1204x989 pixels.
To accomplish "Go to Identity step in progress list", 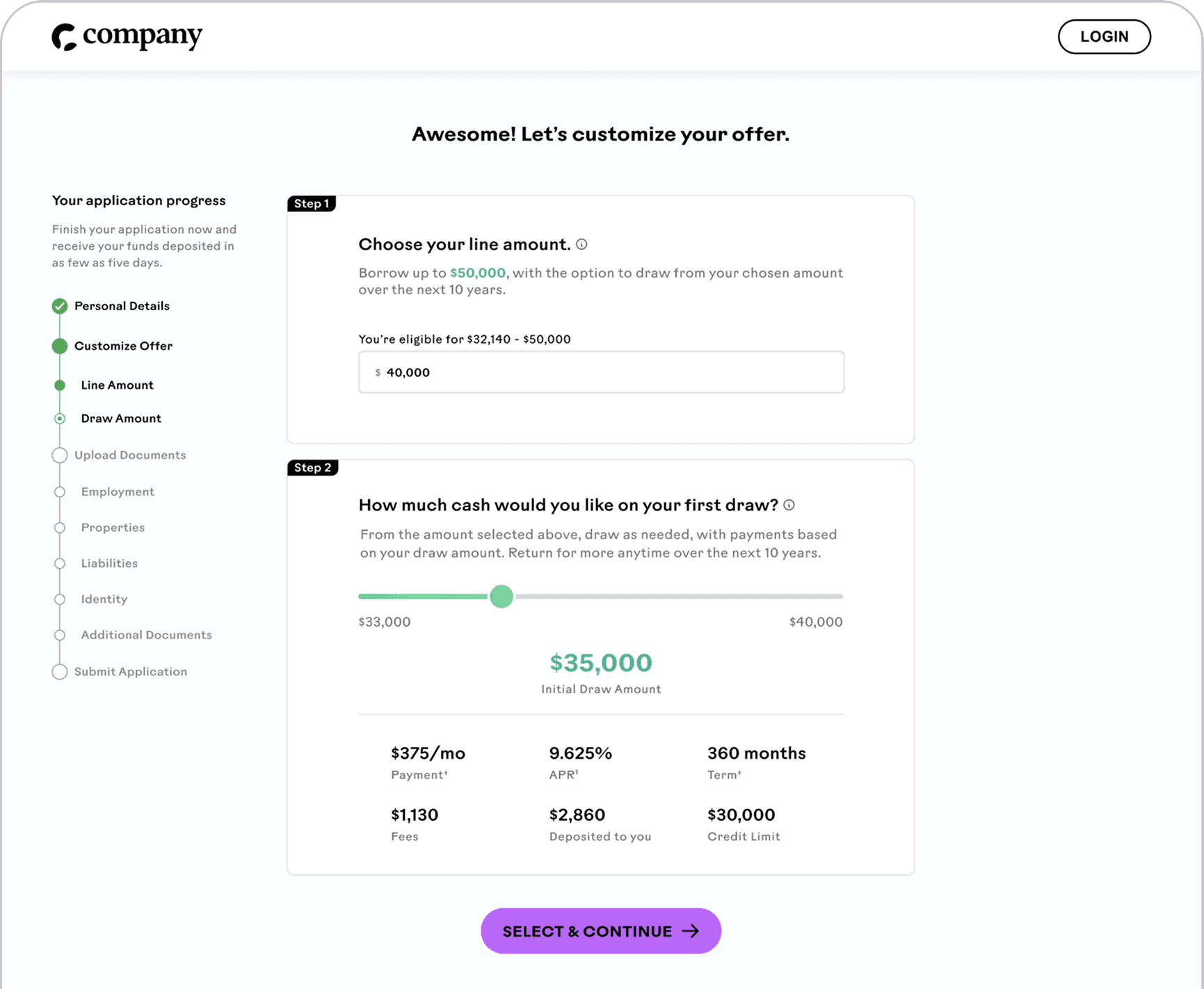I will (104, 599).
